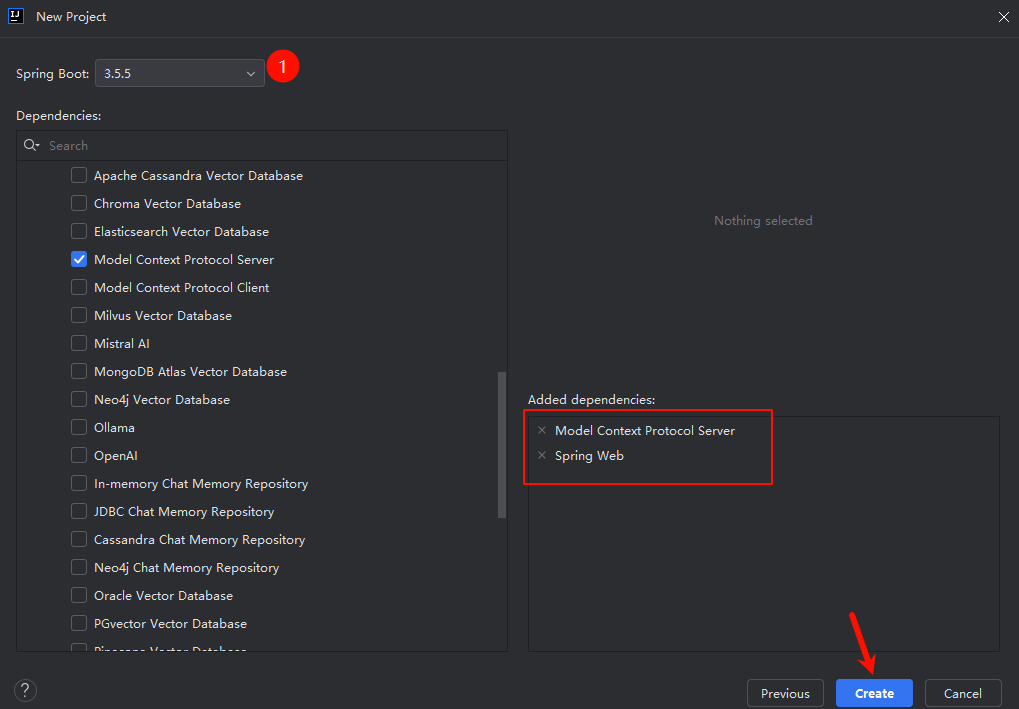Screen dimensions: 1019x709
Task: Check Oracle Vector Database
Action: 79,595
